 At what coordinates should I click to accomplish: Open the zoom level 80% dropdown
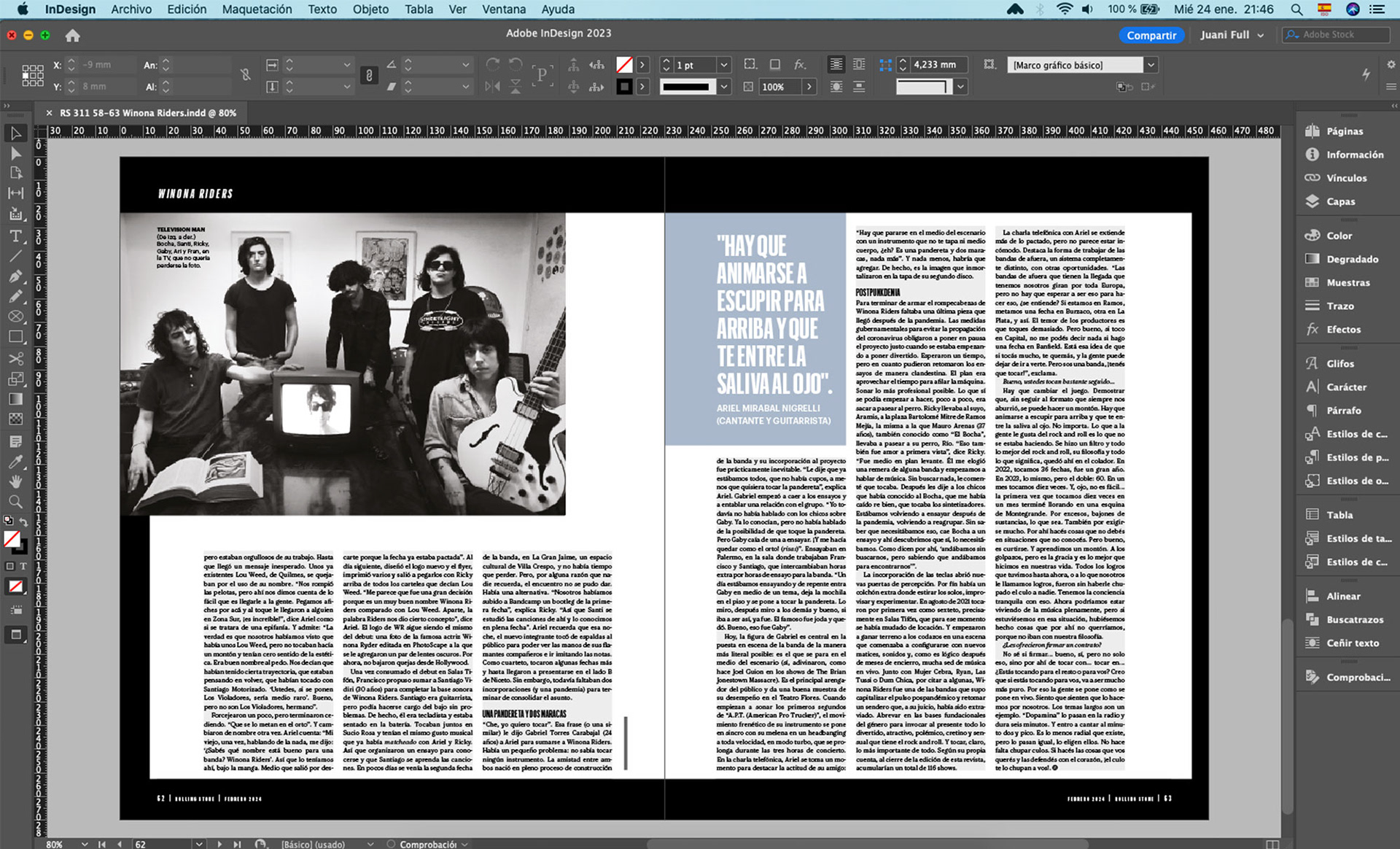[85, 843]
